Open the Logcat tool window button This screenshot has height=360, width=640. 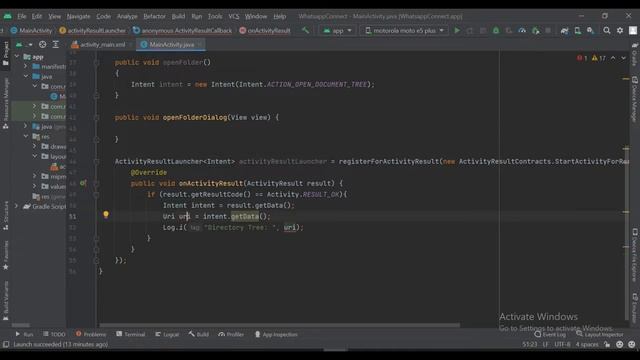coord(167,334)
